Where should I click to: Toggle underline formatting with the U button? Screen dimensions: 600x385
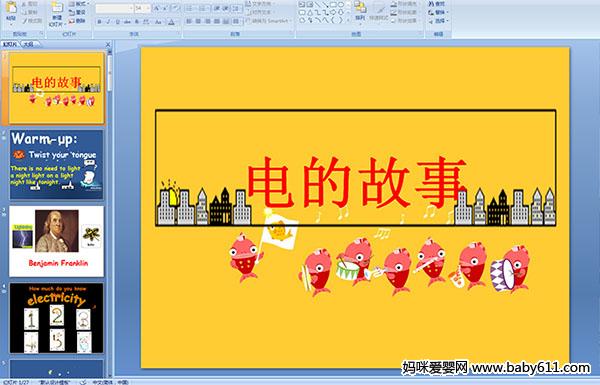[x=117, y=22]
